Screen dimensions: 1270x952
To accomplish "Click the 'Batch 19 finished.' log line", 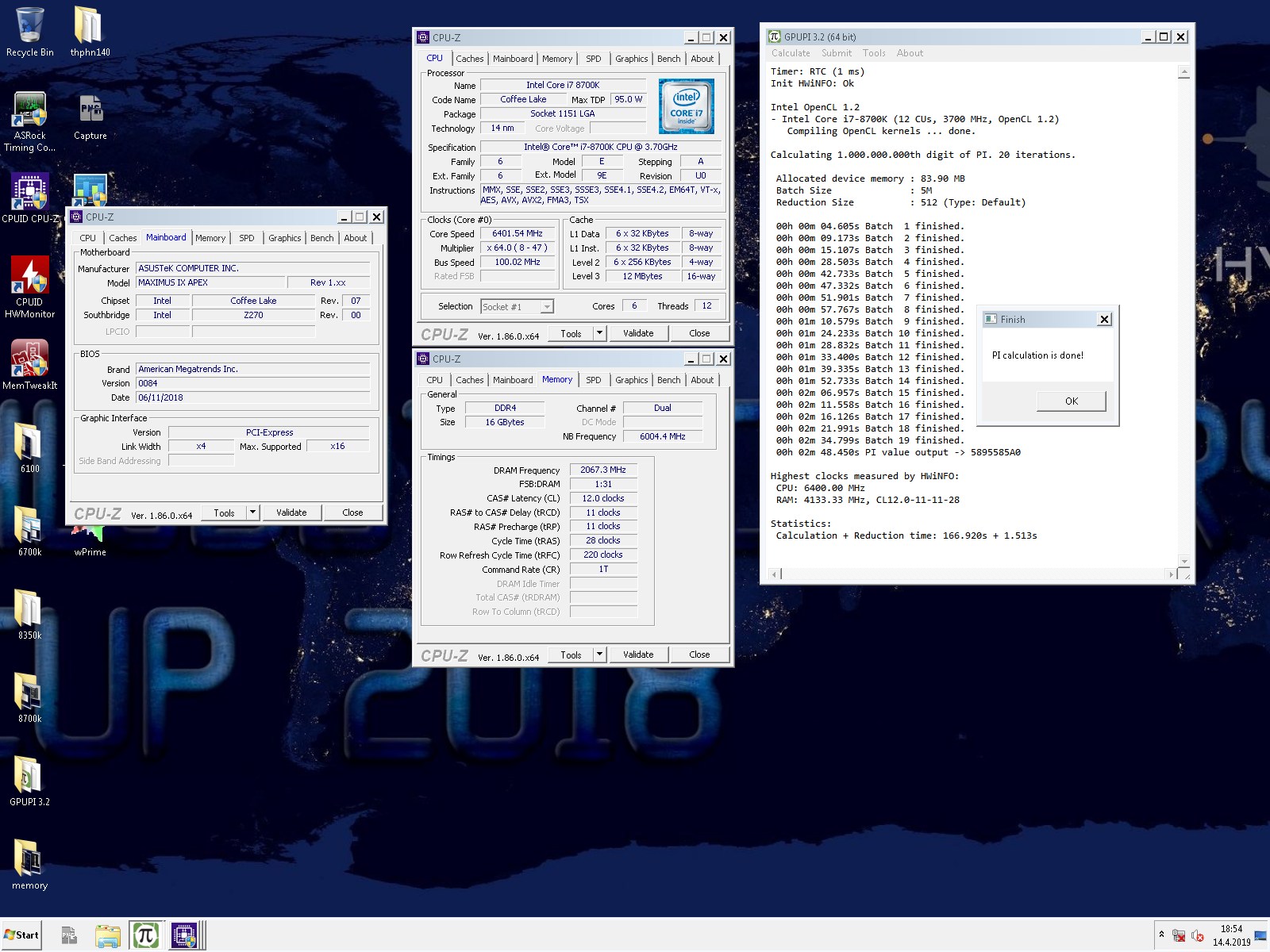I will tap(869, 440).
